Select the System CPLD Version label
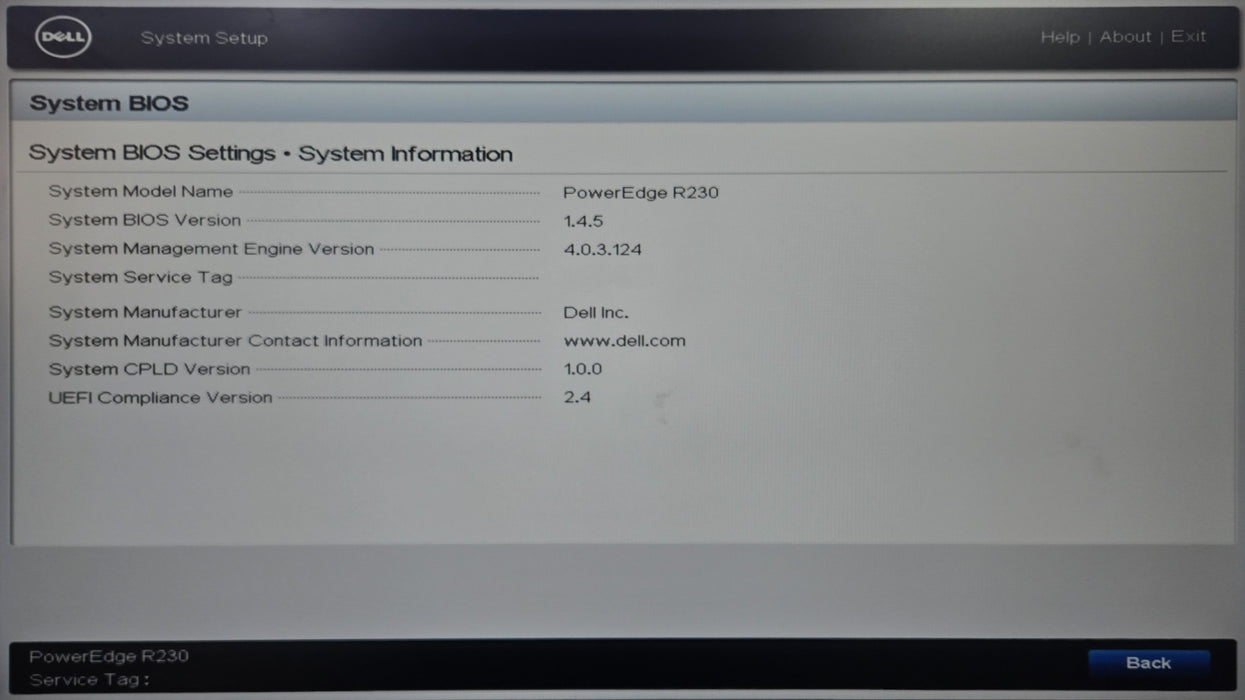1245x700 pixels. [x=149, y=369]
